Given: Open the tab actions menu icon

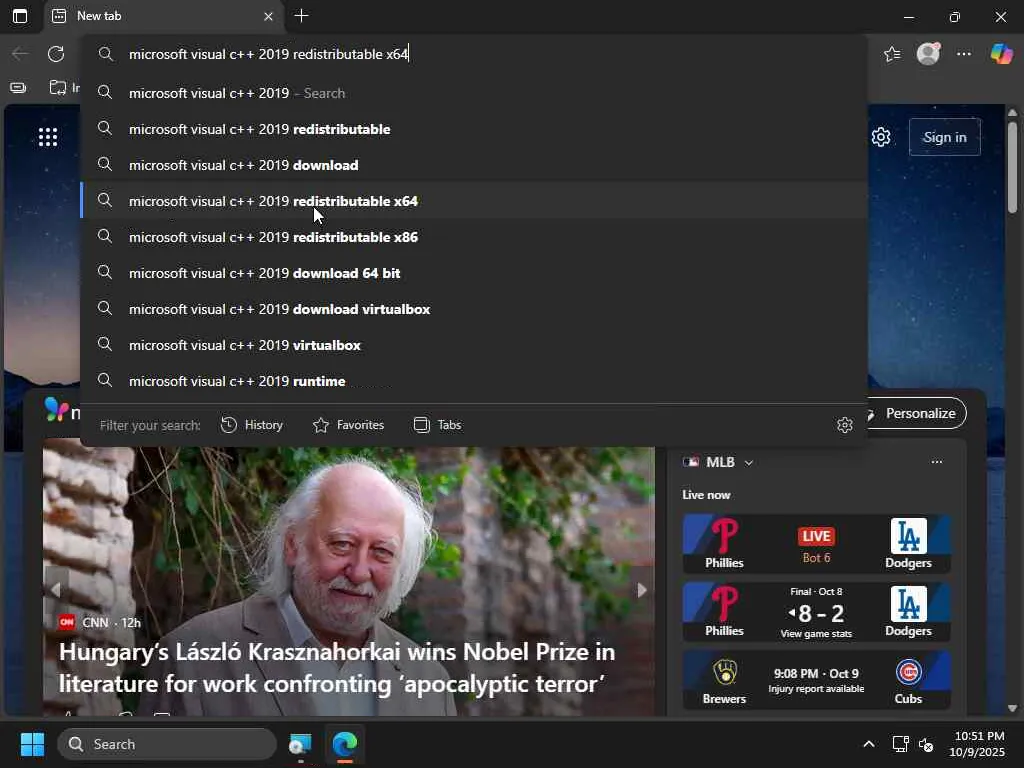Looking at the screenshot, I should 20,16.
